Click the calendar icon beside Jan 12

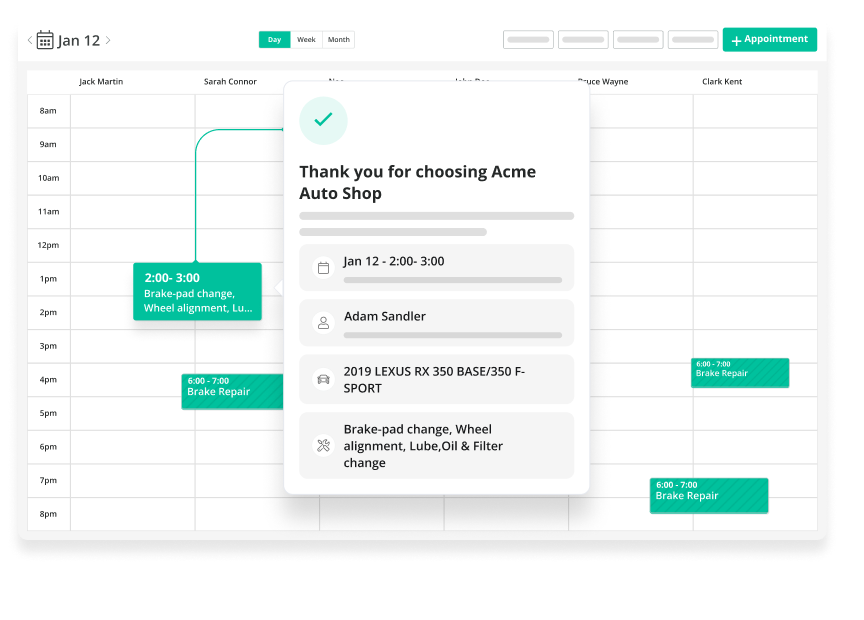tap(45, 40)
